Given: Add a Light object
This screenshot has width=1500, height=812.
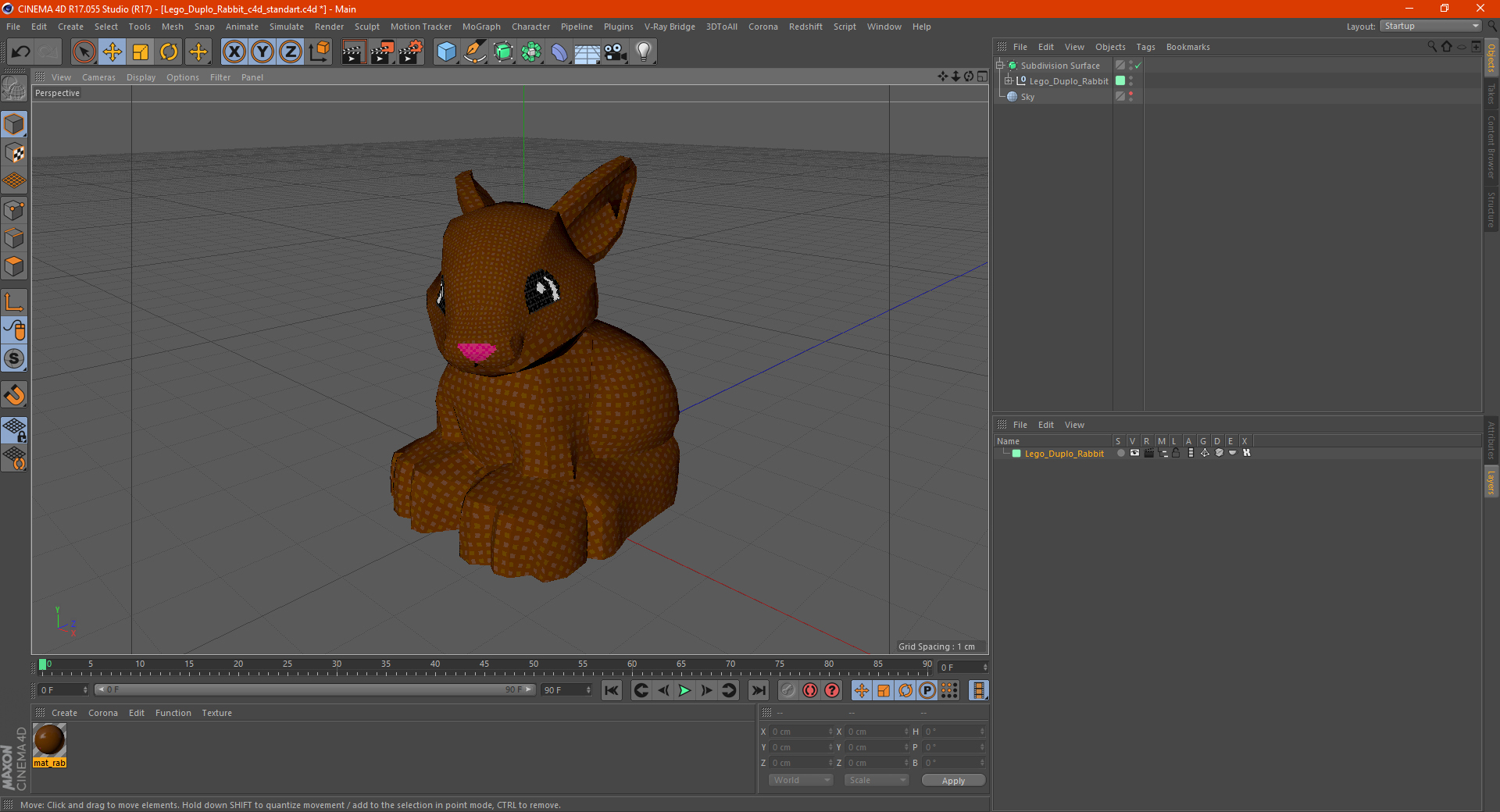Looking at the screenshot, I should 644,52.
